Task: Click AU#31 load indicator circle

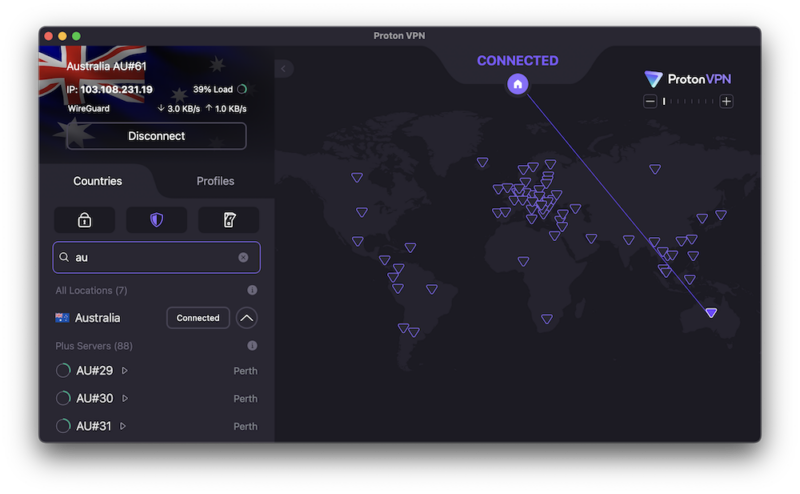Action: (x=63, y=426)
